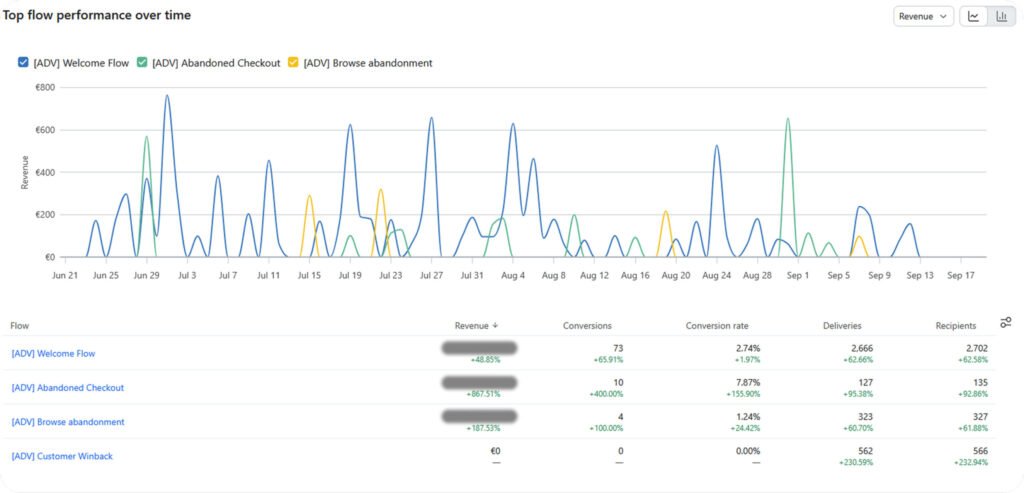Open the [ADV] Abandoned Checkout link
The image size is (1024, 493).
(x=68, y=387)
